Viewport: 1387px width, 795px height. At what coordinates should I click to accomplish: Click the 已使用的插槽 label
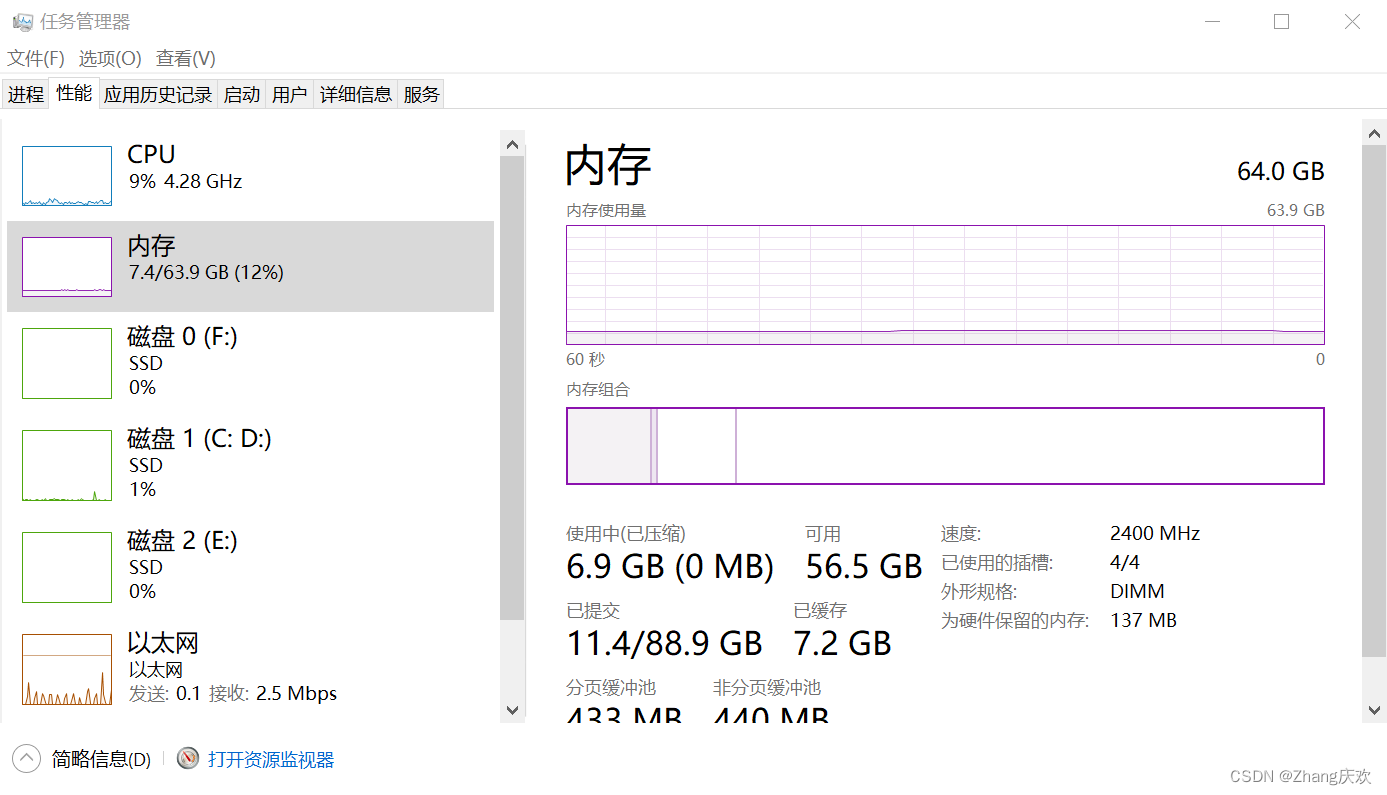click(x=997, y=562)
